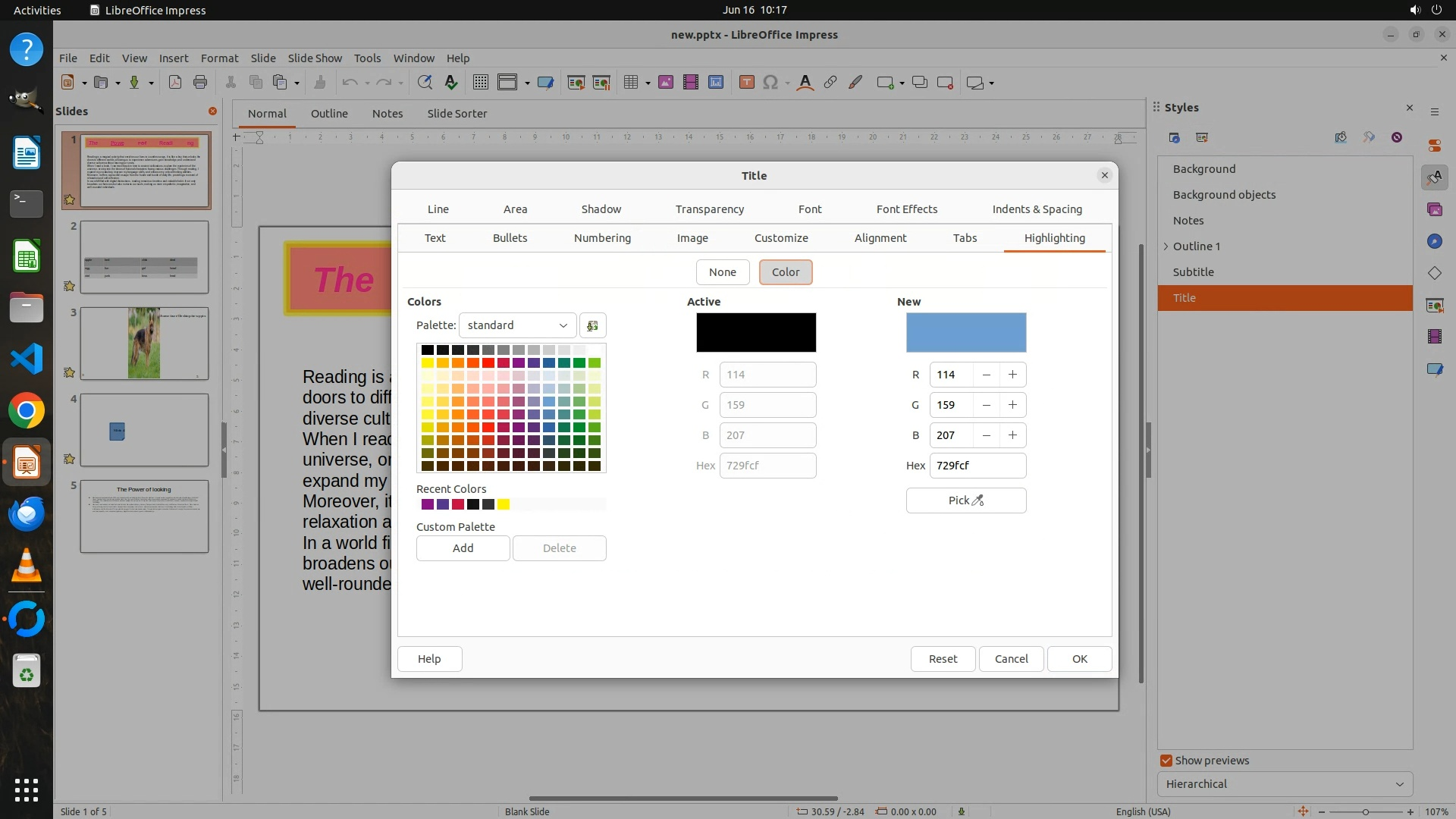Uncheck the Show previews checkbox
Viewport: 1456px width, 819px height.
(1166, 761)
